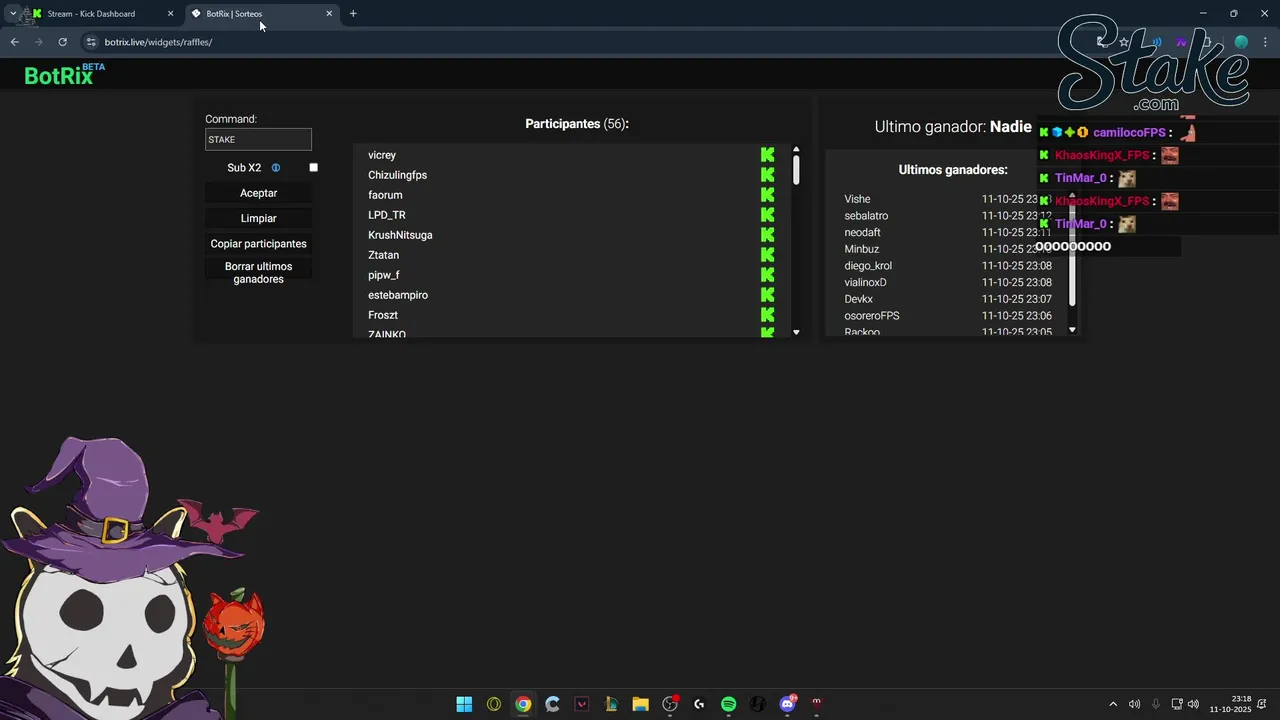Click the BotRix Beta logo
The width and height of the screenshot is (1280, 720).
(x=64, y=74)
